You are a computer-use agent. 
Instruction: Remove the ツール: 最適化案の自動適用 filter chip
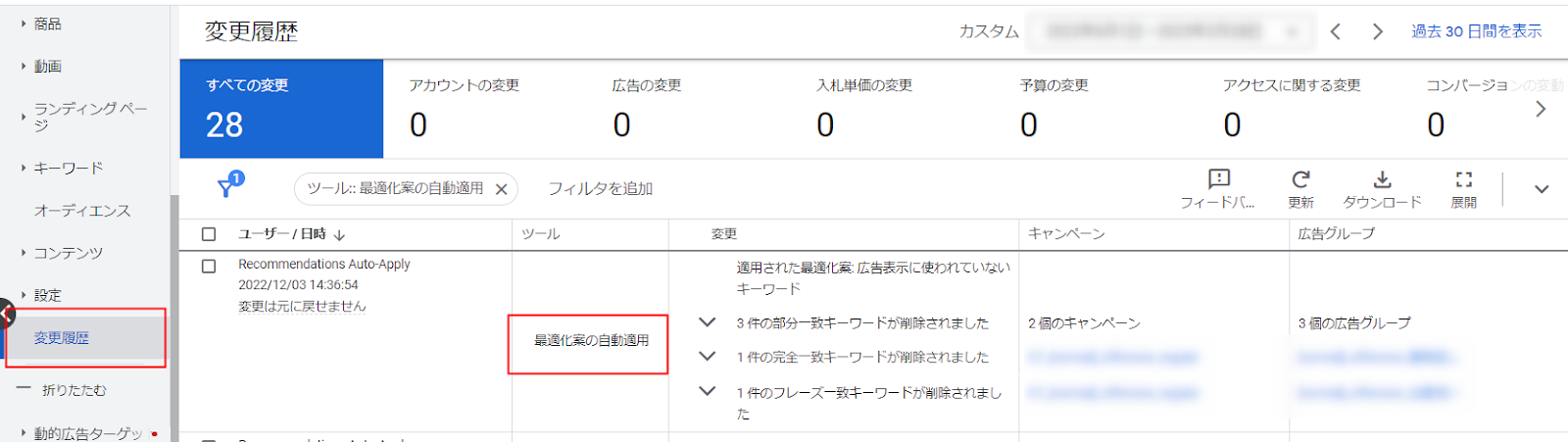[501, 189]
